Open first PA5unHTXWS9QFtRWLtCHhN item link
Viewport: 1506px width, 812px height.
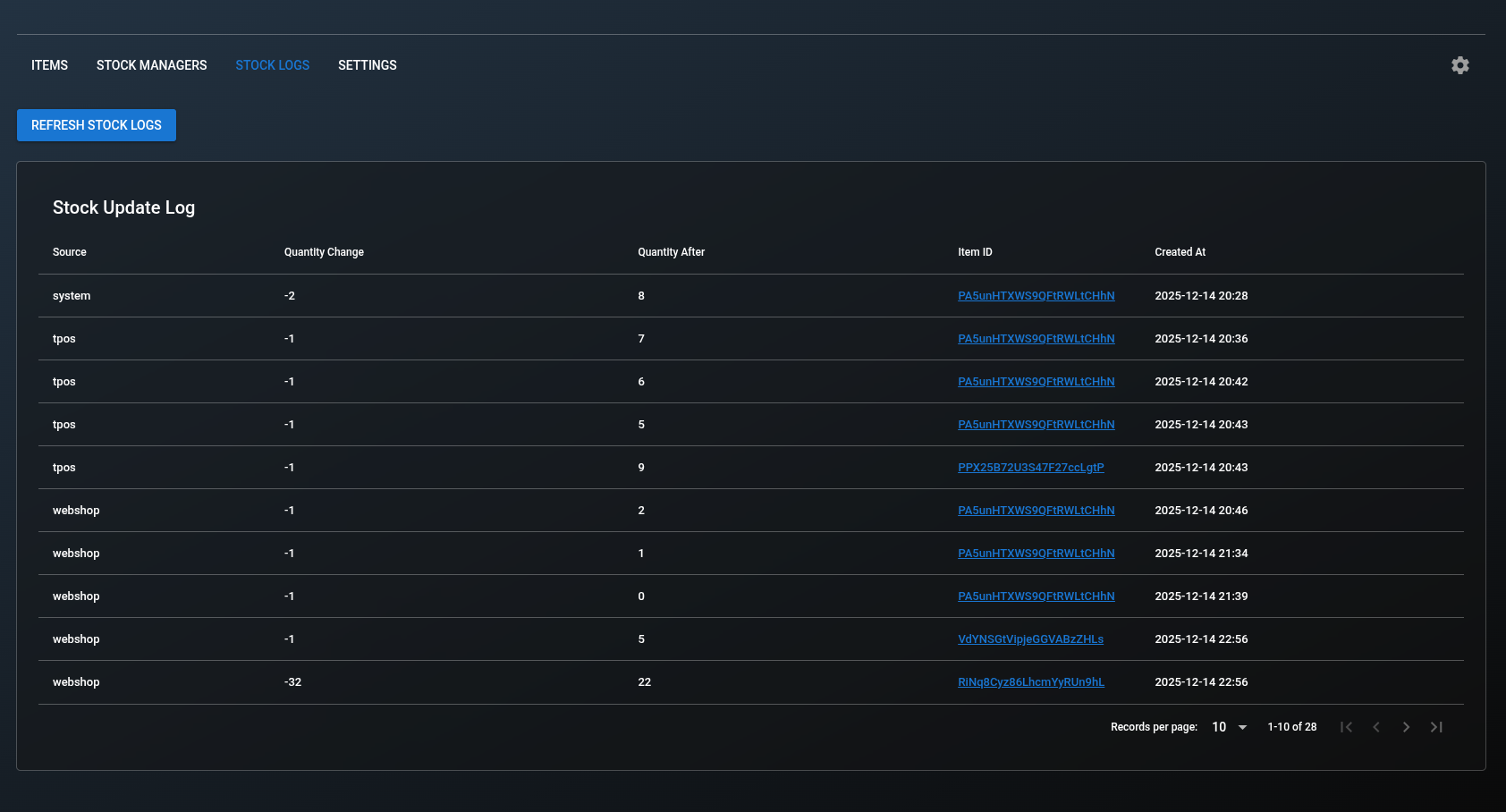click(x=1036, y=295)
